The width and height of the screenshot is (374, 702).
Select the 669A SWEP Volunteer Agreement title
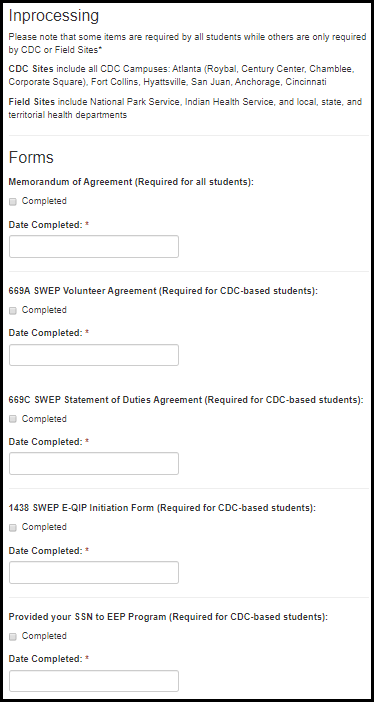[x=163, y=291]
